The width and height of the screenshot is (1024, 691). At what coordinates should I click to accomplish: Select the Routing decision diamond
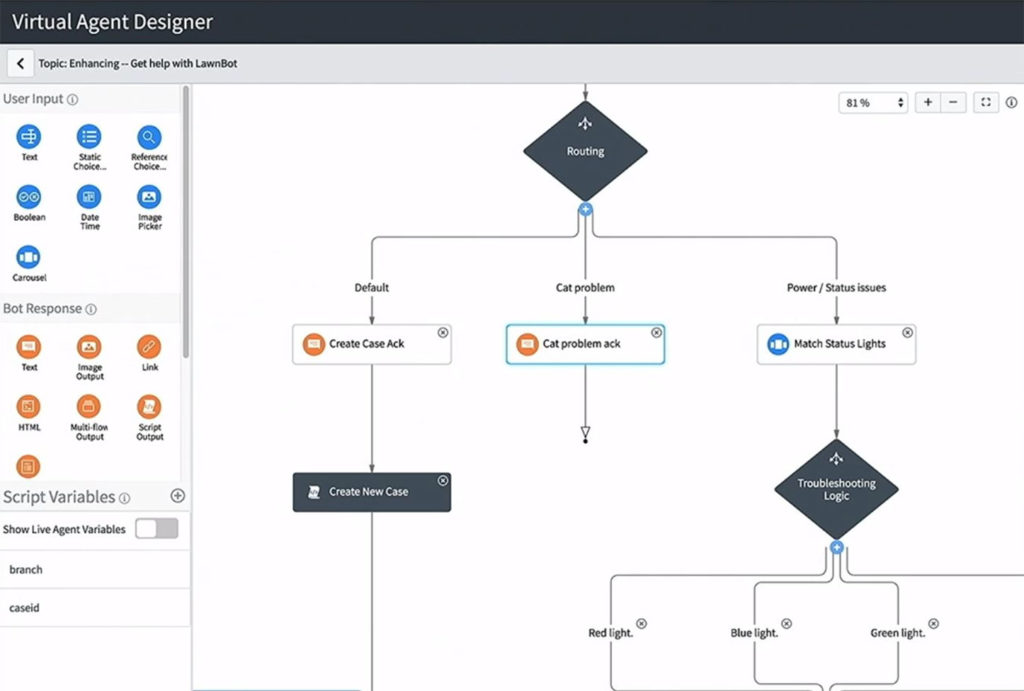click(585, 150)
